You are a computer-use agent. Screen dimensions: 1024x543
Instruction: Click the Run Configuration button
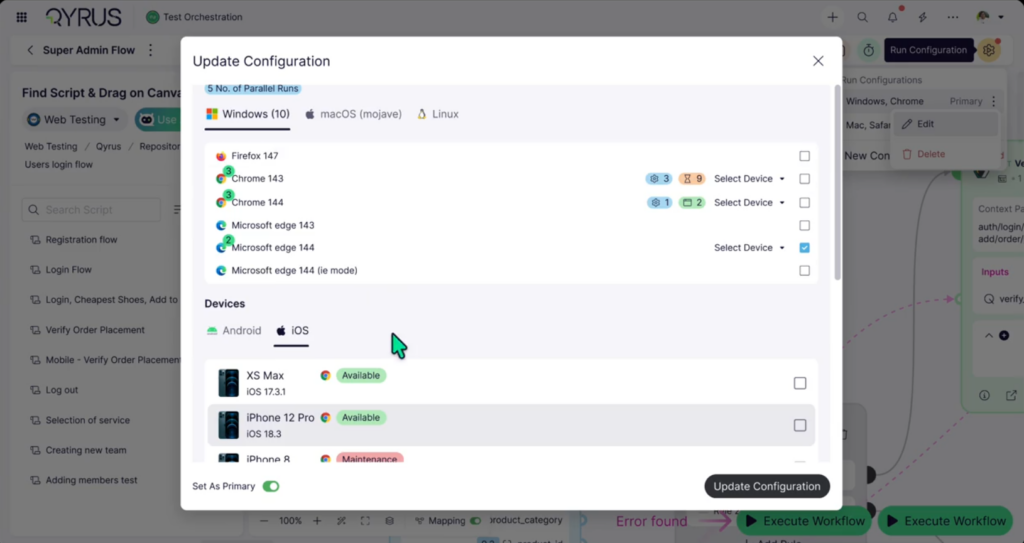pos(928,50)
